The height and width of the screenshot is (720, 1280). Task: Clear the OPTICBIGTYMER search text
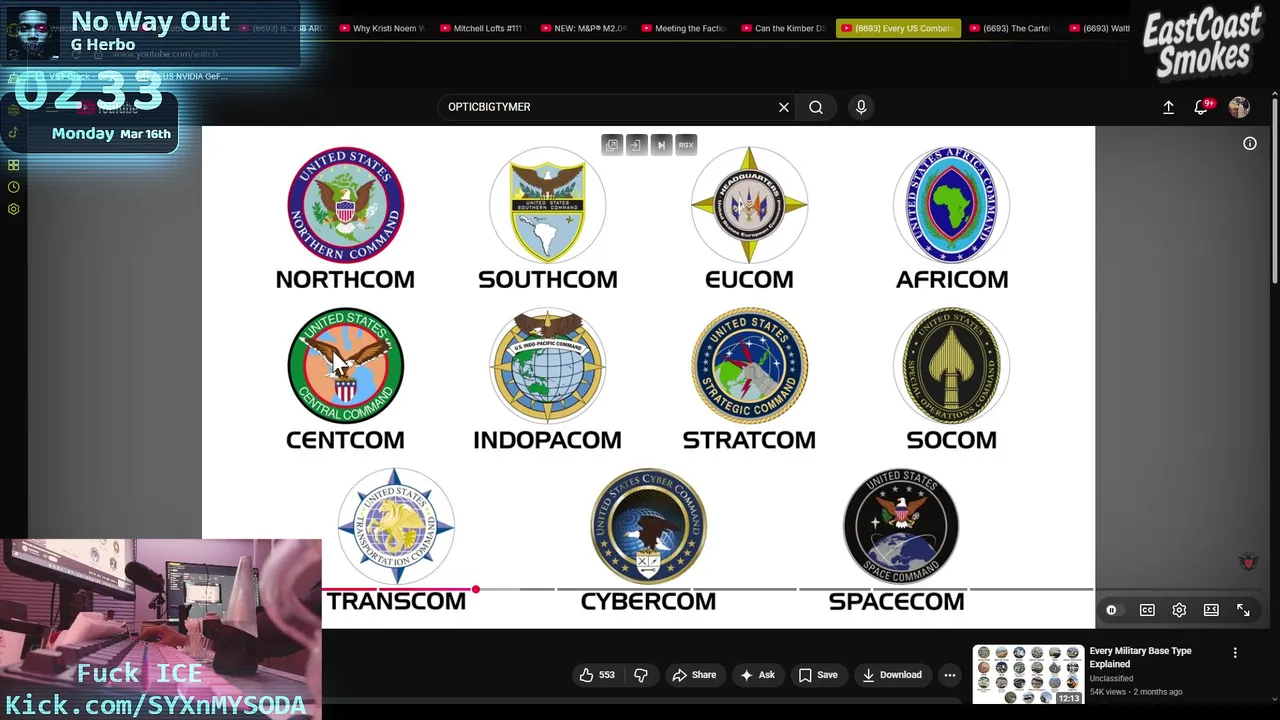click(x=784, y=107)
